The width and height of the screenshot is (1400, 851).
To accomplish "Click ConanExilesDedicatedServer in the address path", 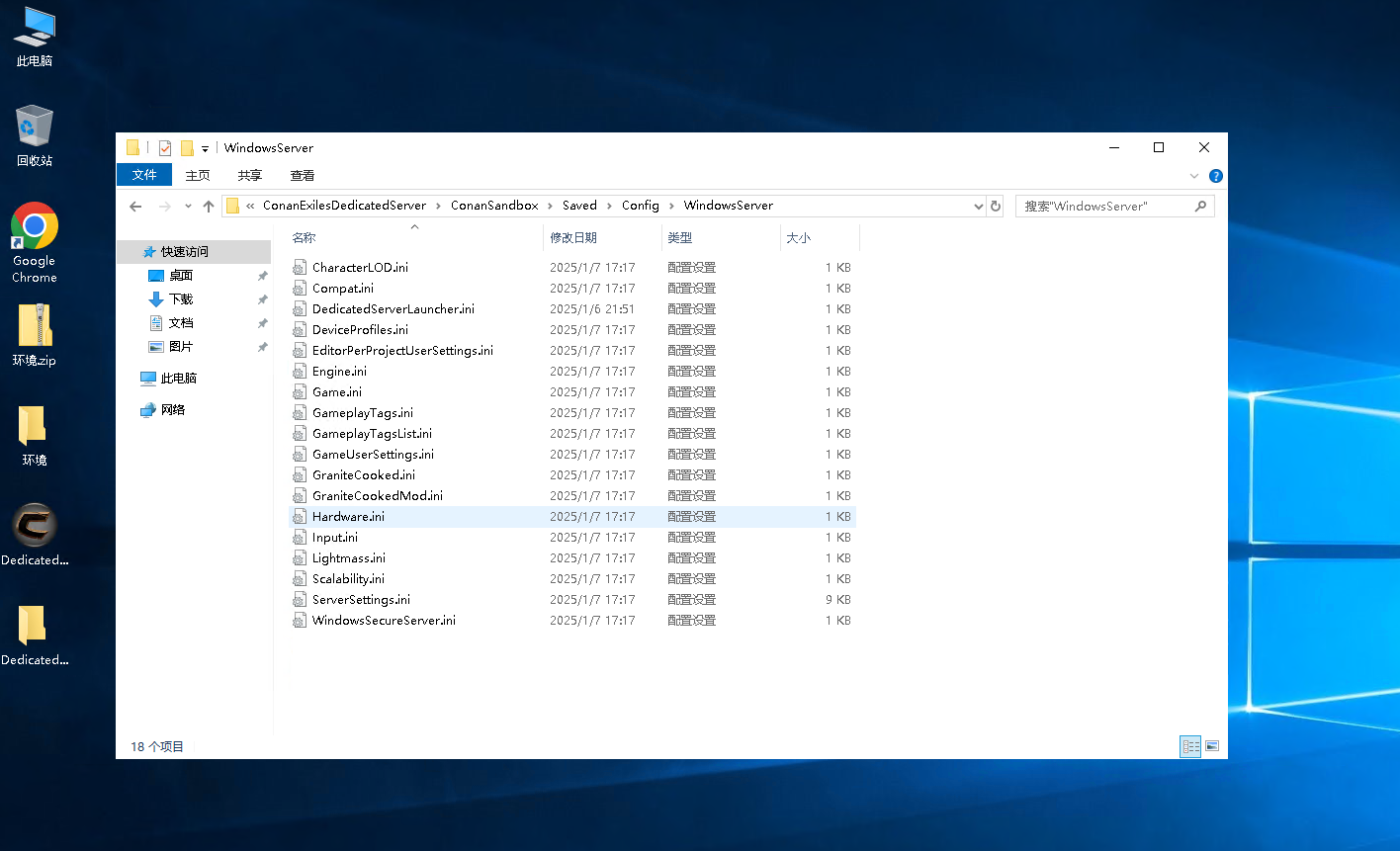I will click(x=344, y=206).
